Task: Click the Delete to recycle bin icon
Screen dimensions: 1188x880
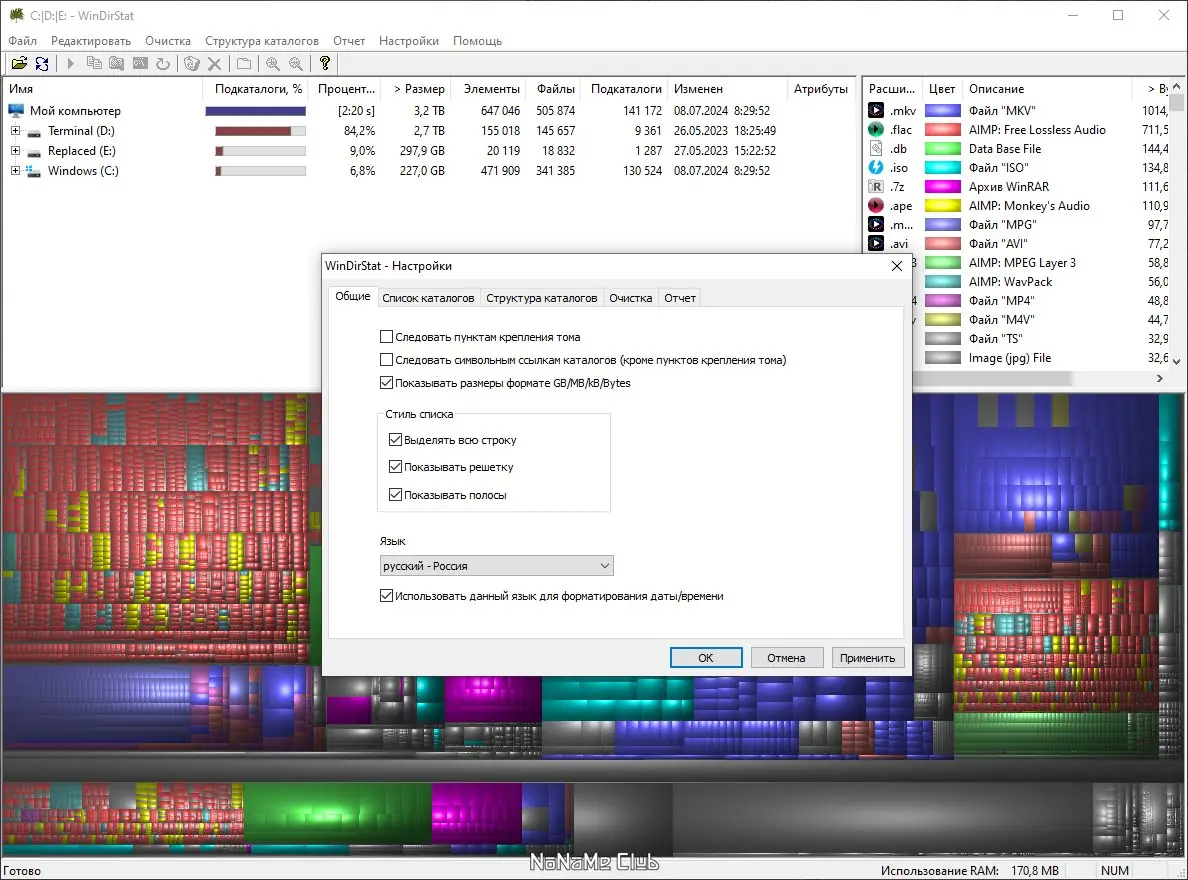Action: [x=192, y=64]
